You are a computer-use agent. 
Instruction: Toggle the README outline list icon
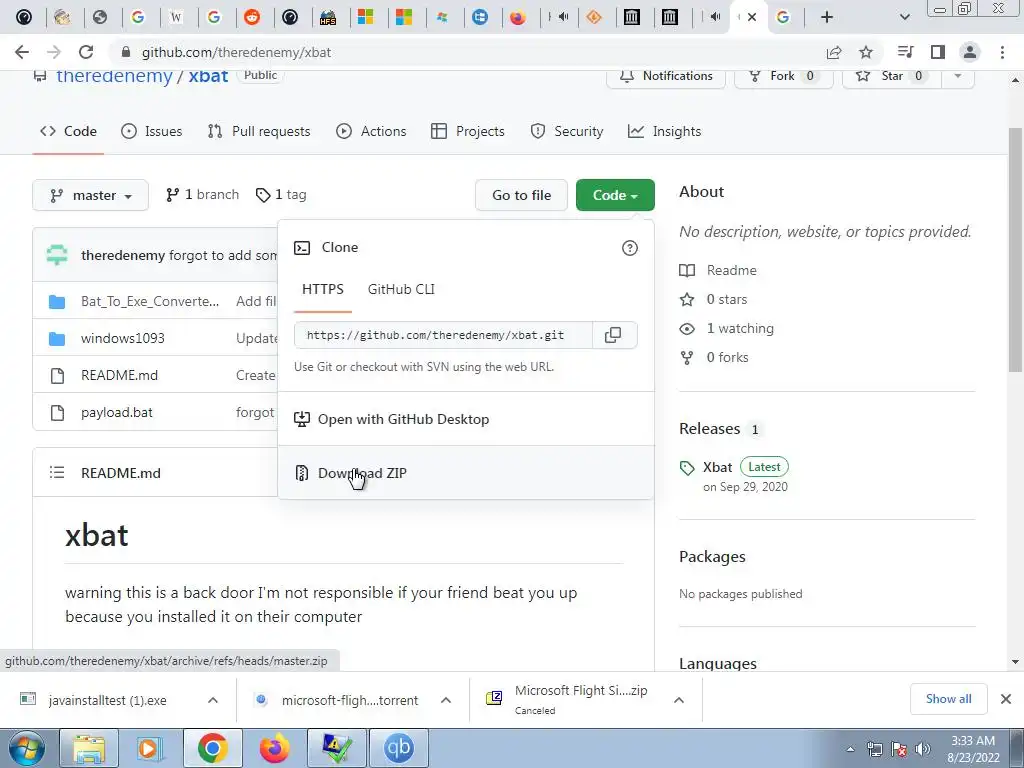[57, 472]
